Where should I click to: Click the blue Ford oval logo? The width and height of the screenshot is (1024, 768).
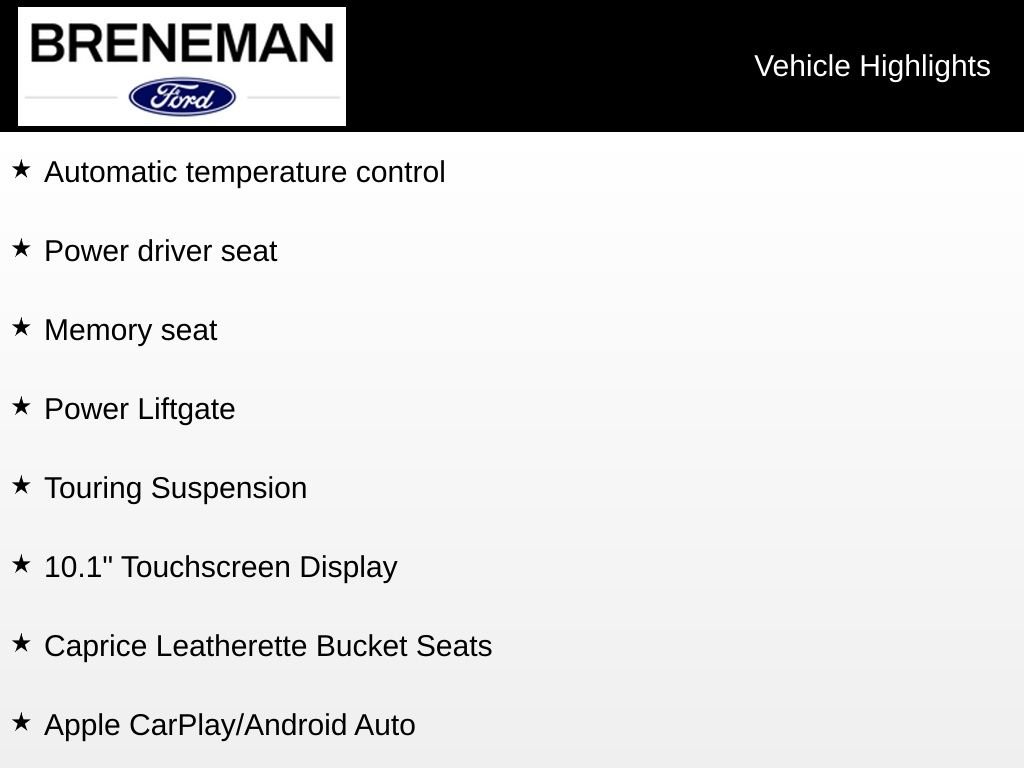pos(182,97)
